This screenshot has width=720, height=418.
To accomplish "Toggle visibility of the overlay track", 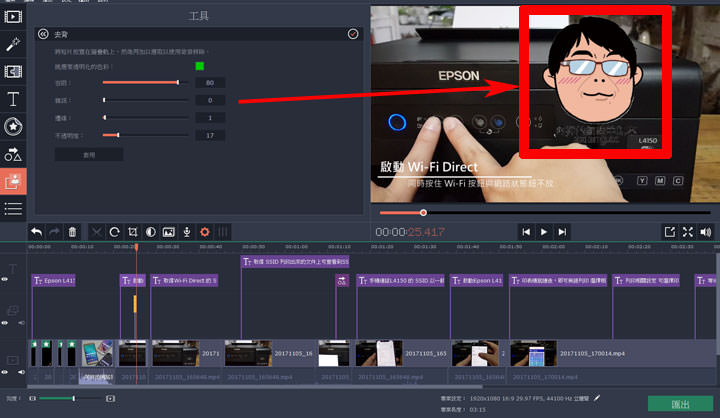I will point(5,323).
